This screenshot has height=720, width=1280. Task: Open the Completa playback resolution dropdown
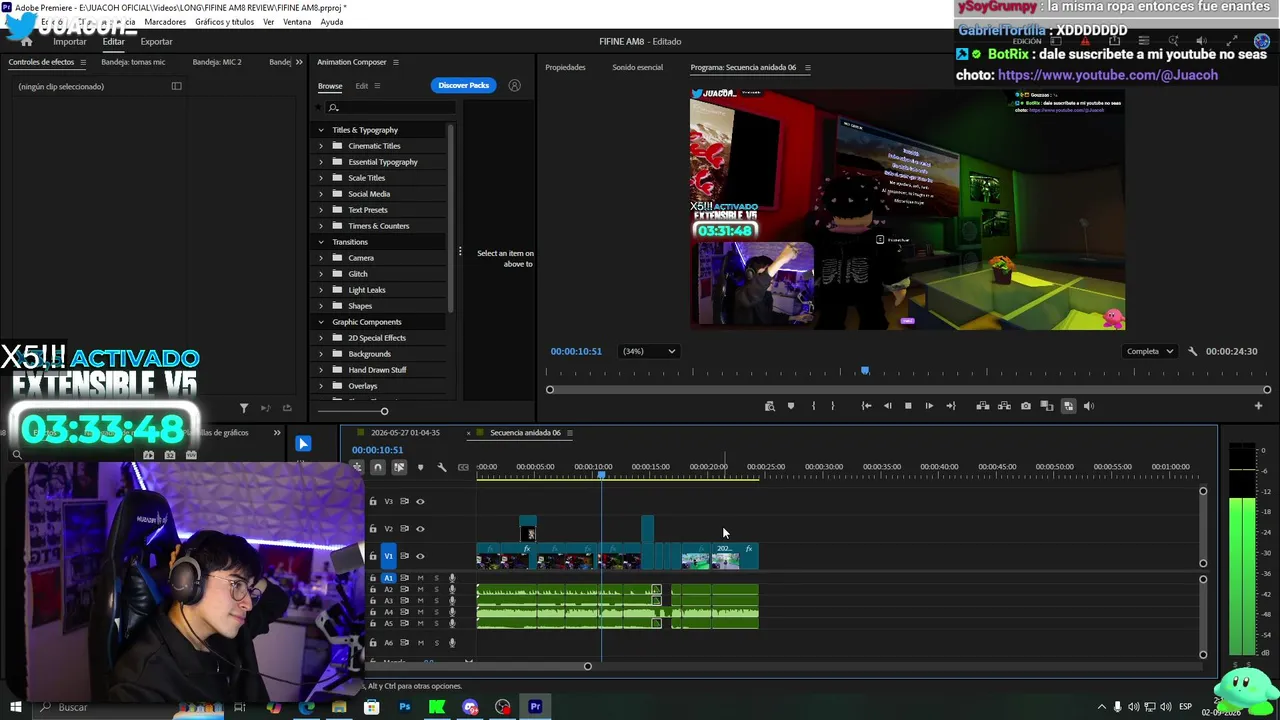[x=1150, y=351]
